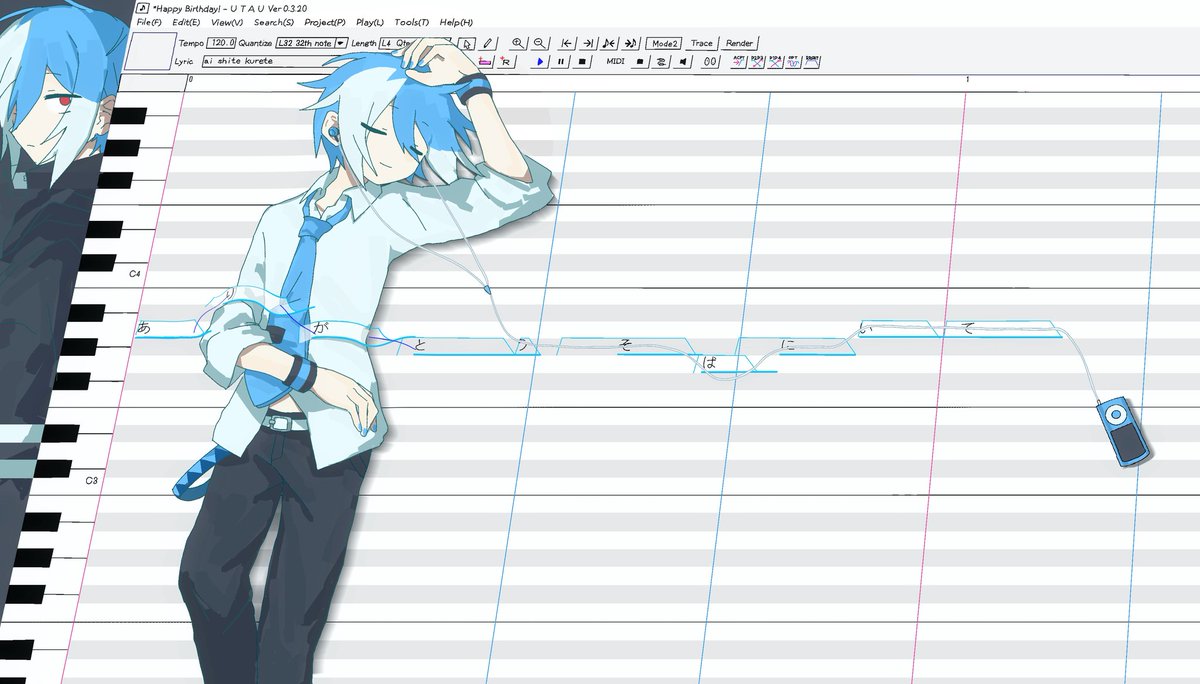Select the note labeled ば
This screenshot has width=1200, height=684.
735,364
